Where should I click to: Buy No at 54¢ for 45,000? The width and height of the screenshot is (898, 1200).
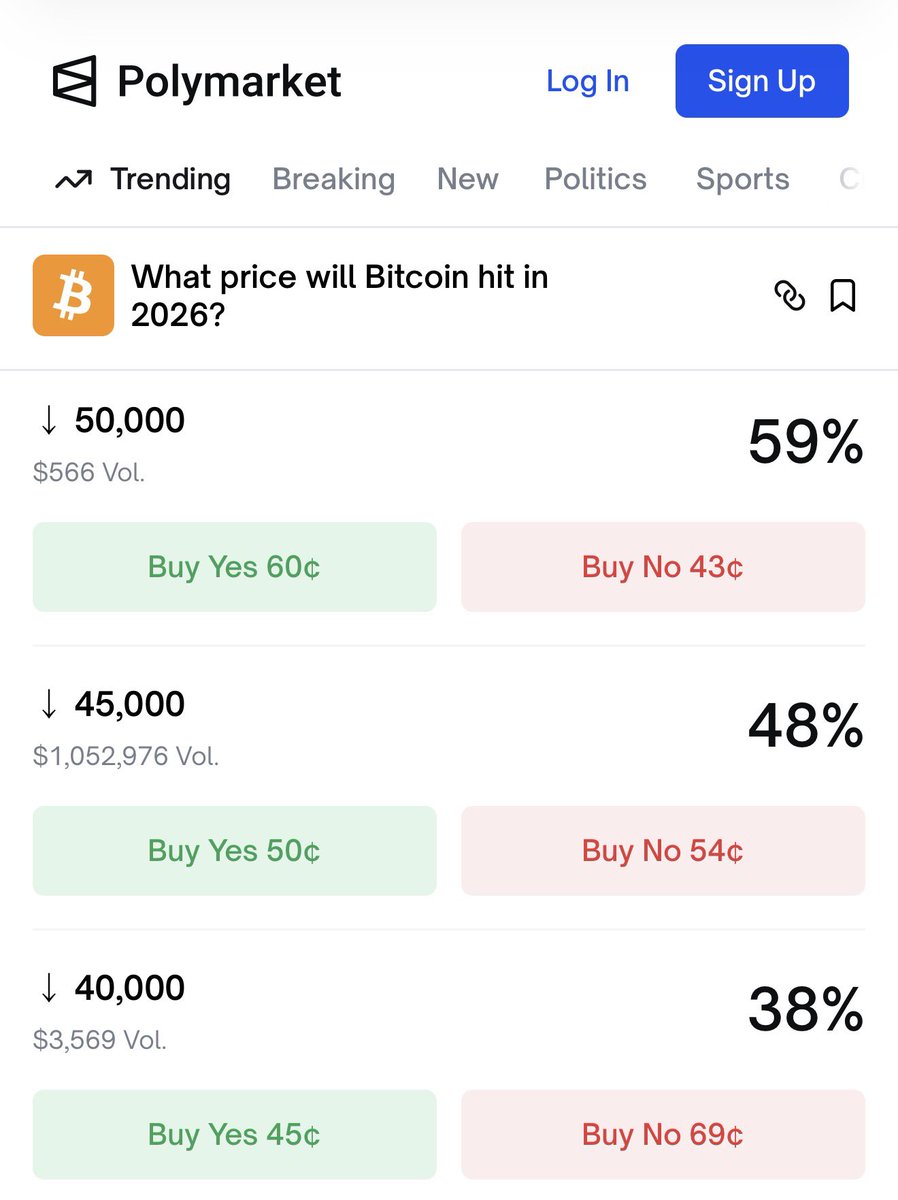pos(663,851)
